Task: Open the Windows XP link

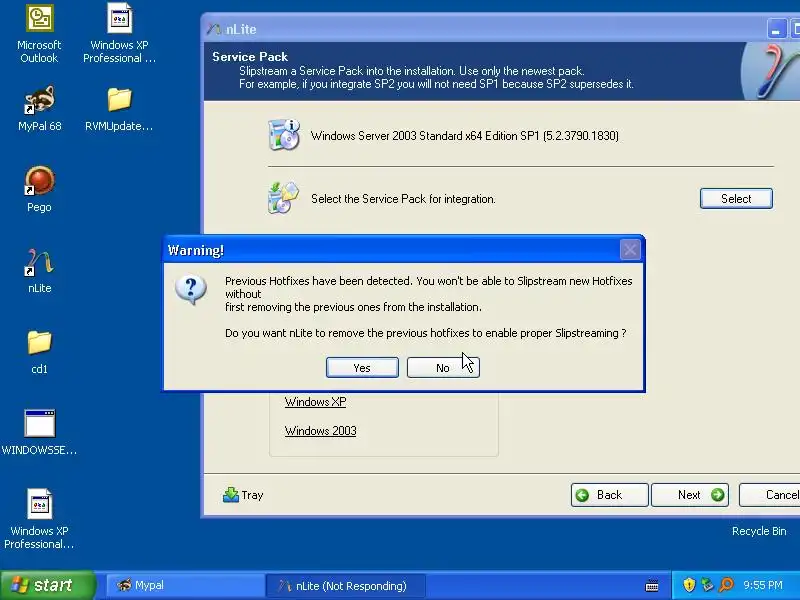Action: pyautogui.click(x=315, y=402)
